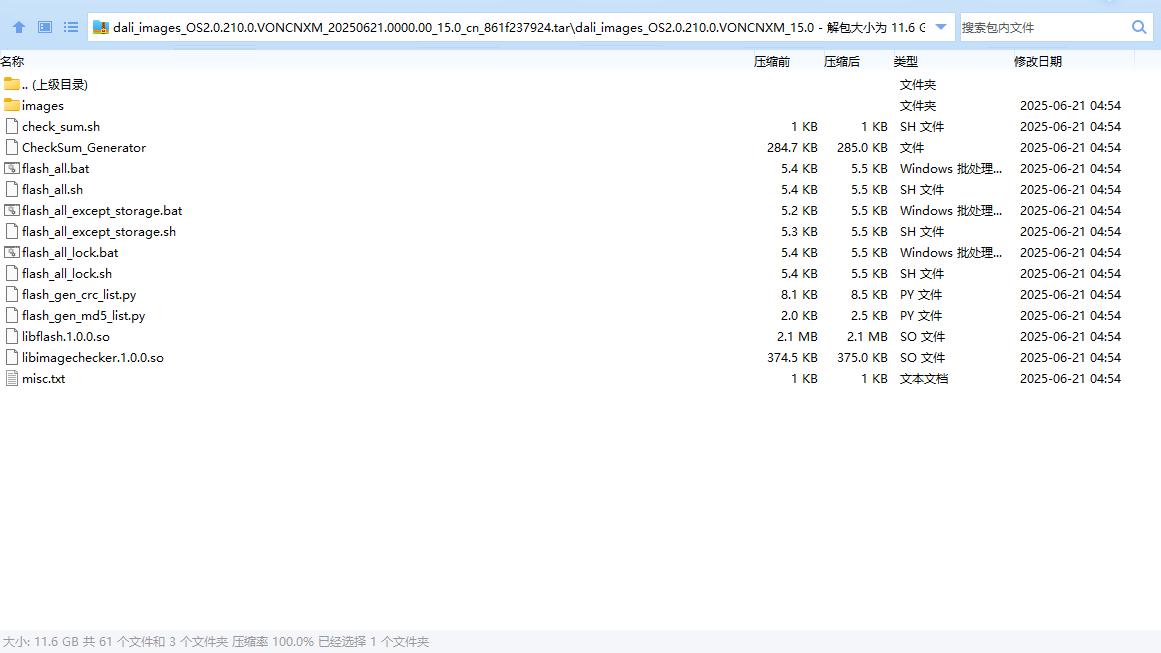Click the SO 文件 type of libflash.1.0.0.so
The image size is (1161, 653).
pos(923,337)
